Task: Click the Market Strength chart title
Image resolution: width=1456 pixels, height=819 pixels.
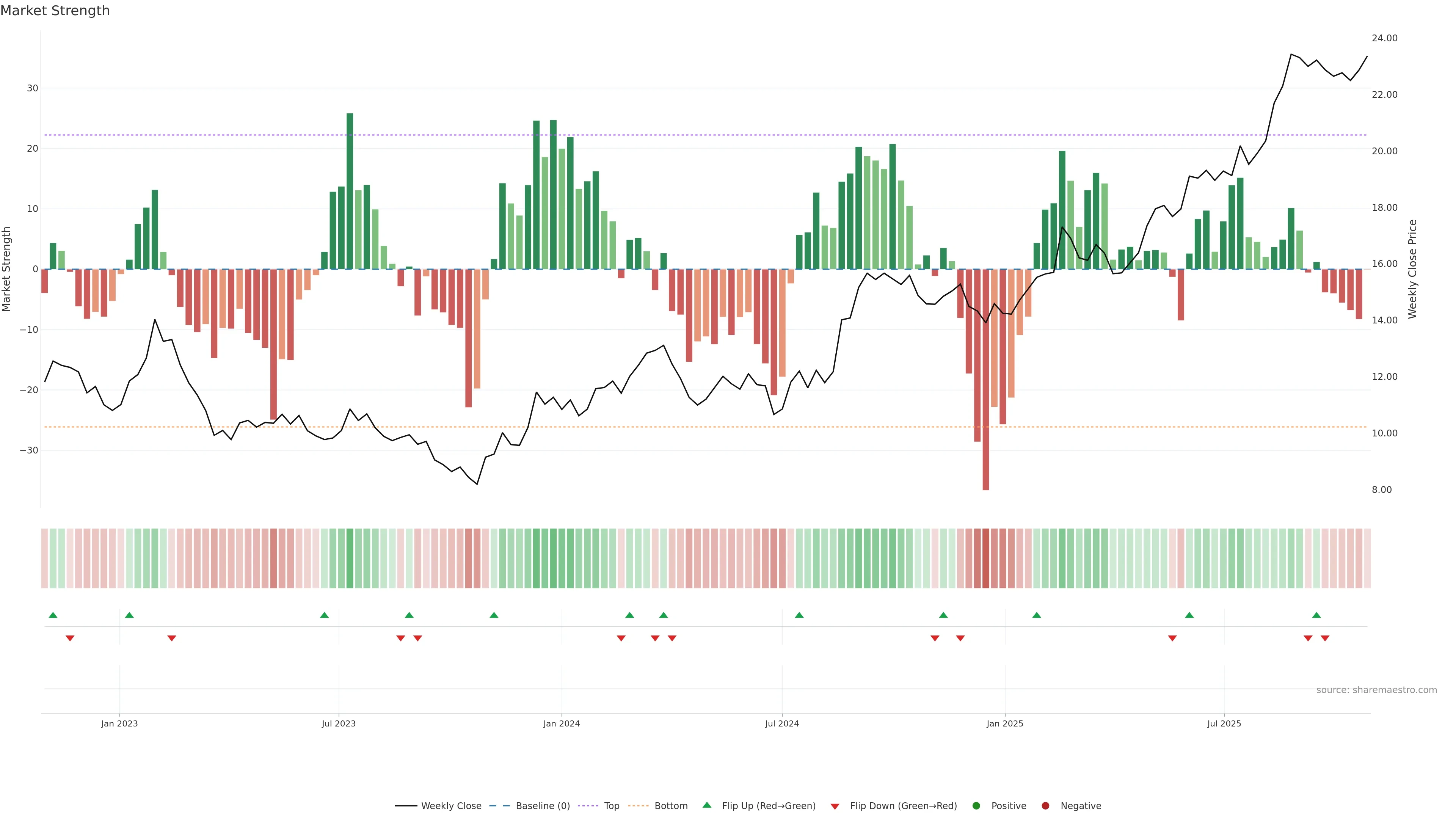Action: pos(55,11)
